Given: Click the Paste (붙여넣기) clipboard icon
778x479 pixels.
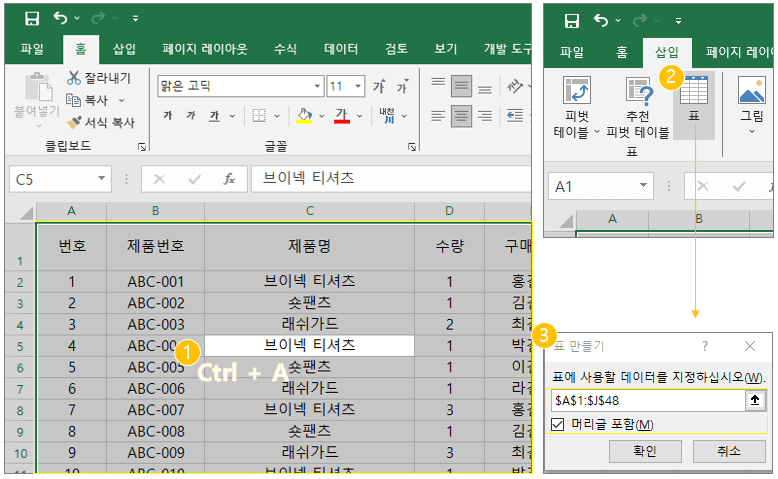Looking at the screenshot, I should pyautogui.click(x=38, y=87).
